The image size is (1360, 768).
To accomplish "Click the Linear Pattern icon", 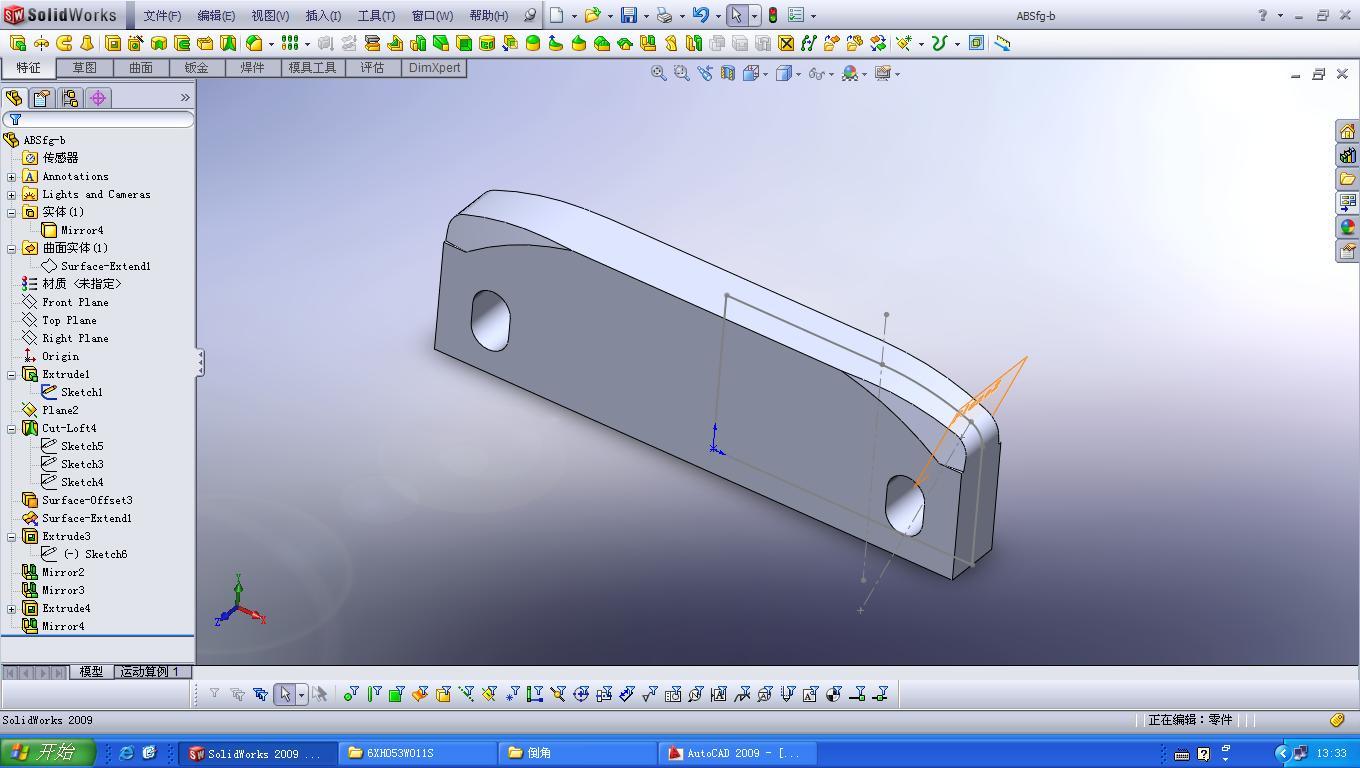I will click(x=289, y=43).
